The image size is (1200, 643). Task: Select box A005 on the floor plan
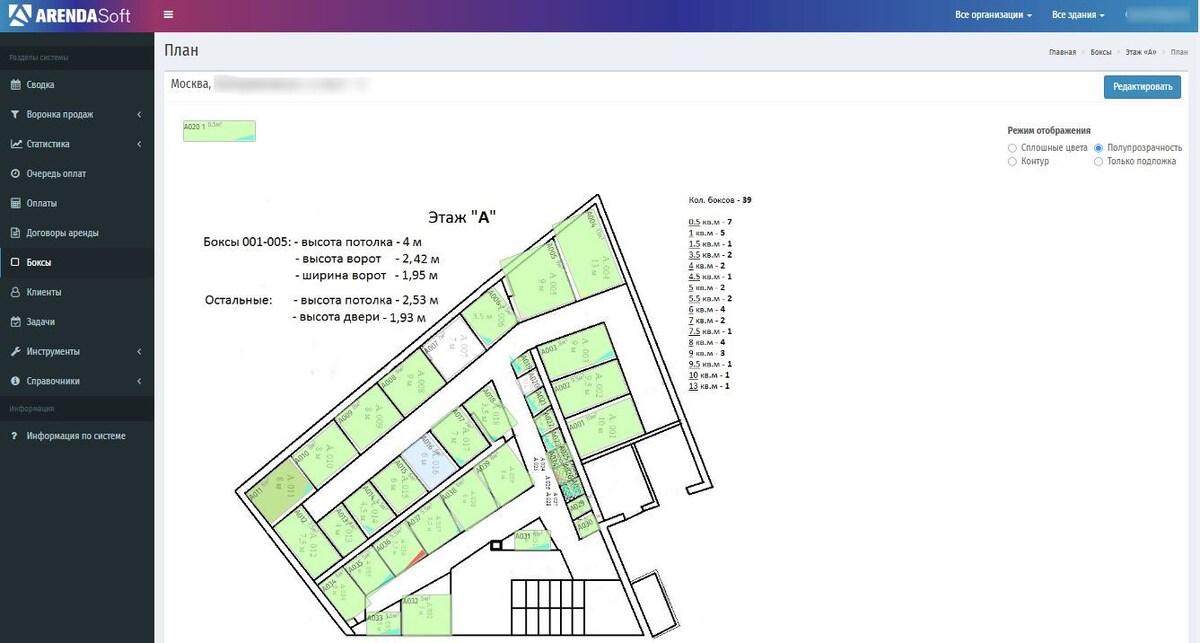[x=538, y=281]
